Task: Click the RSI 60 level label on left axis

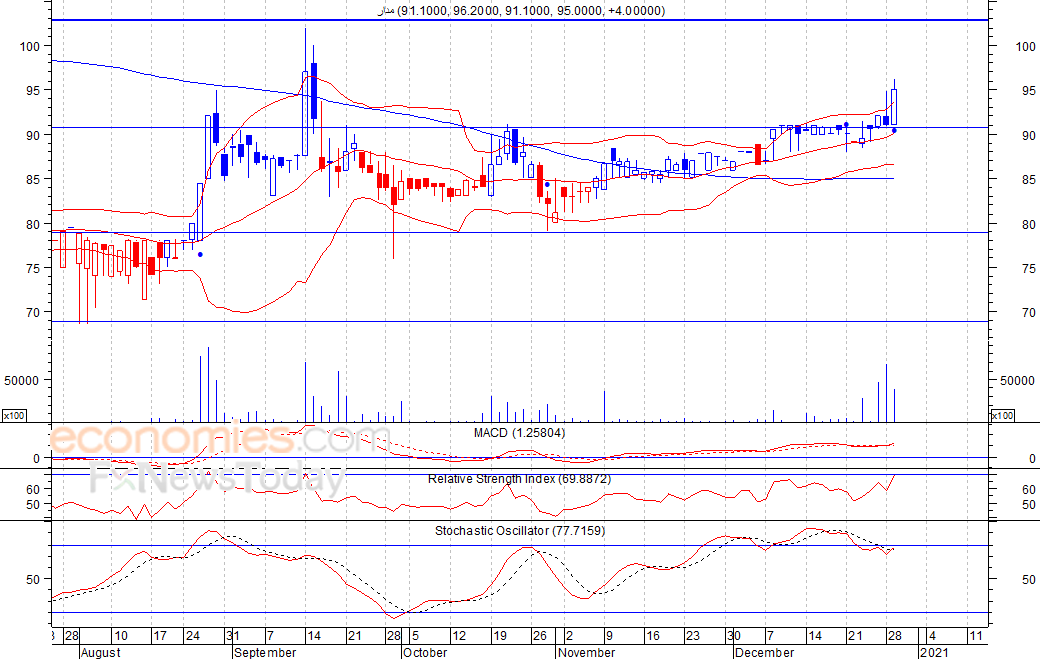Action: tap(33, 489)
